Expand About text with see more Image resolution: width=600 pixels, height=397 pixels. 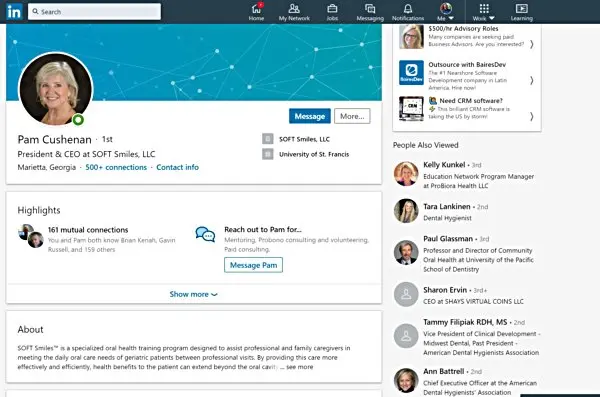300,367
